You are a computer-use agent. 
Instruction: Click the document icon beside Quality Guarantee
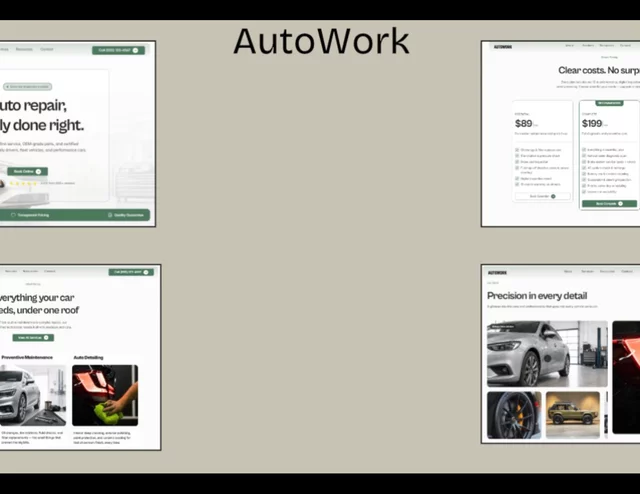[x=110, y=215]
